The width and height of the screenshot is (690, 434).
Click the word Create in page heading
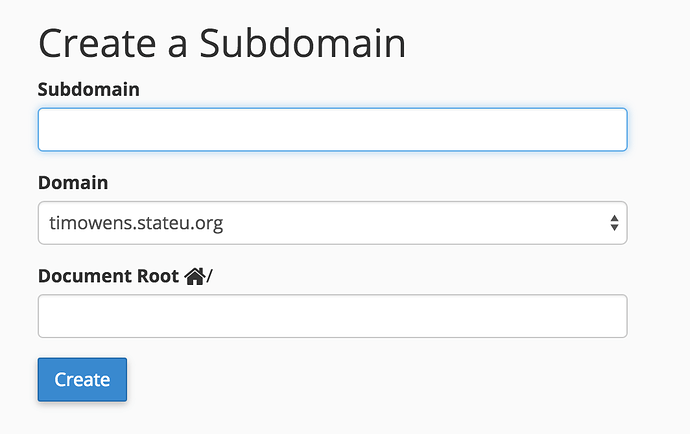pos(97,43)
